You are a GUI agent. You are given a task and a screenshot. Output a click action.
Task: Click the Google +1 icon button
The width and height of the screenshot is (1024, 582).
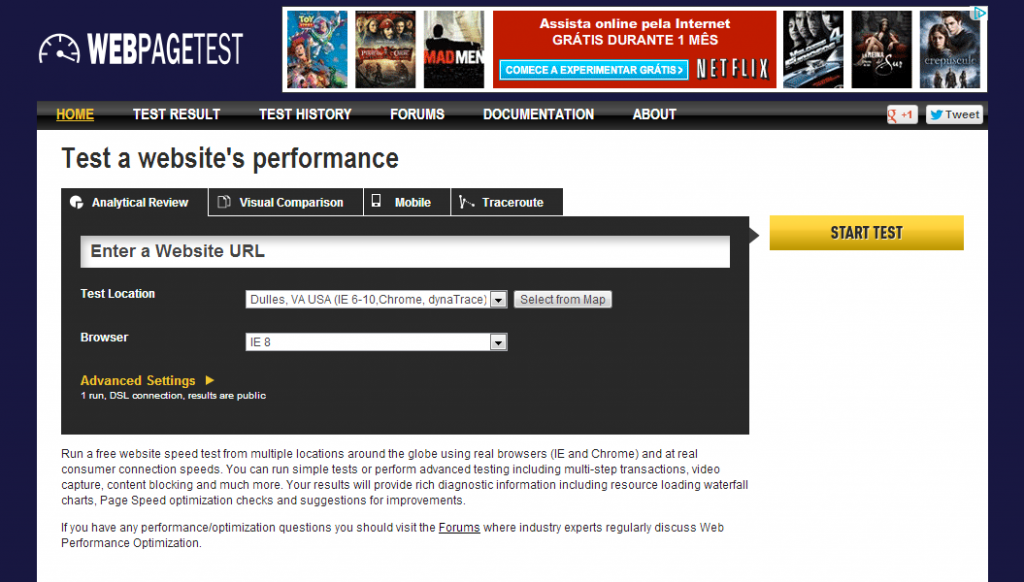coord(901,115)
